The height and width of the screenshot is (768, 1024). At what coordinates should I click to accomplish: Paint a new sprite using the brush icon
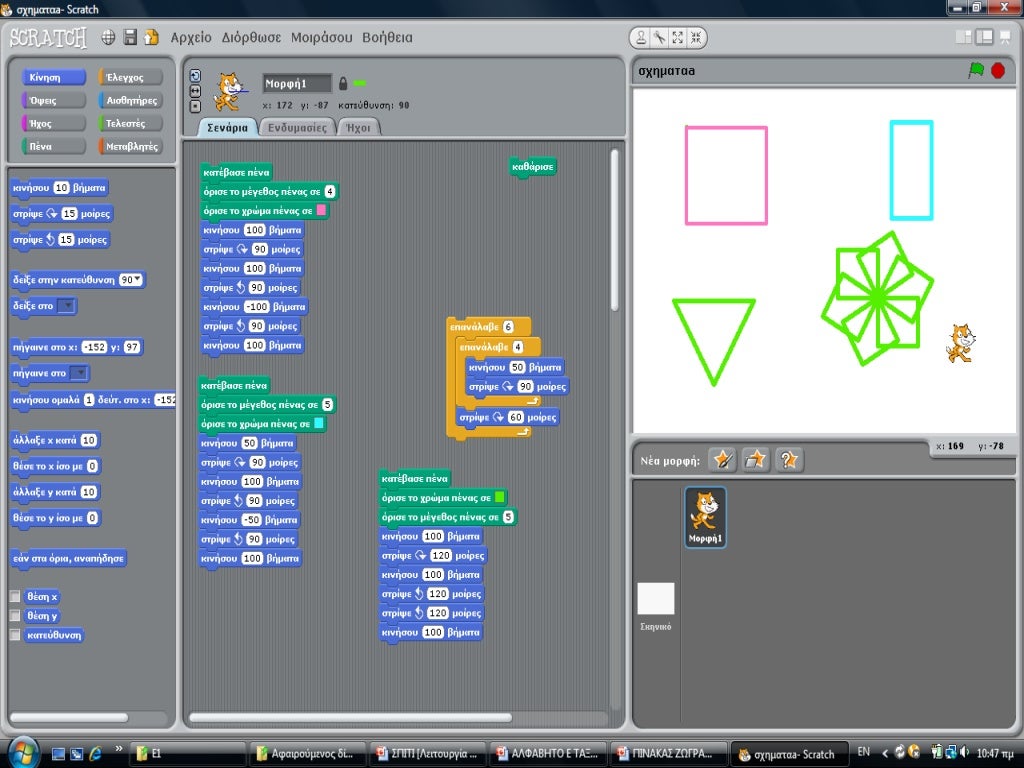pyautogui.click(x=722, y=460)
